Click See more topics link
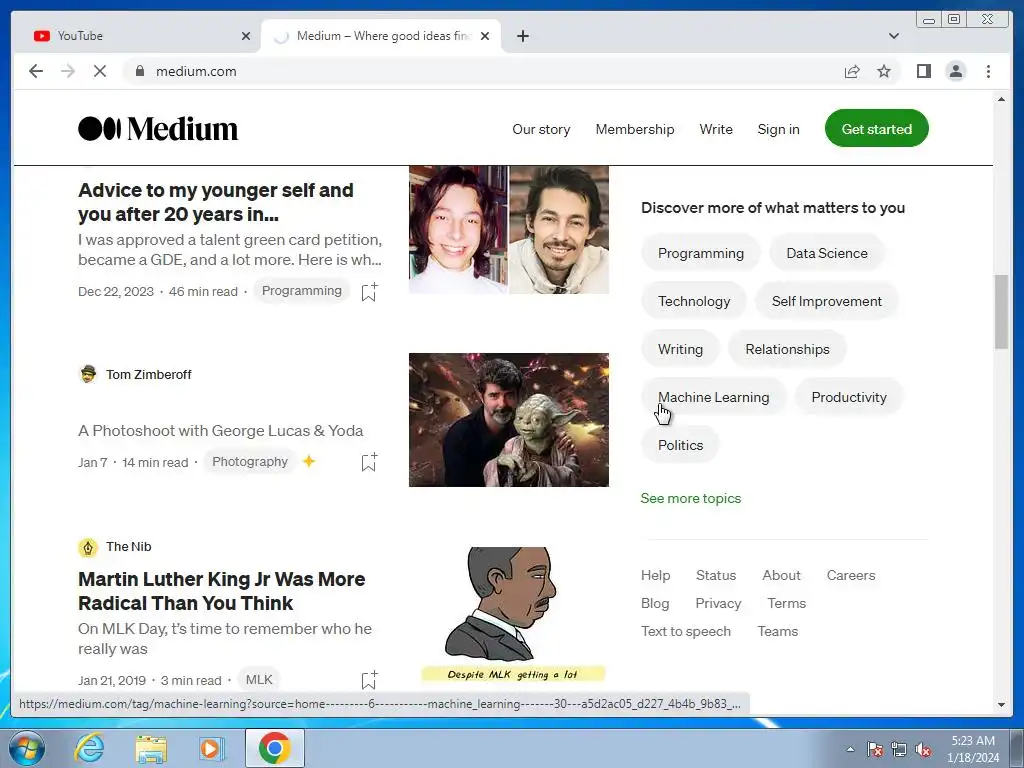The height and width of the screenshot is (768, 1024). tap(690, 498)
